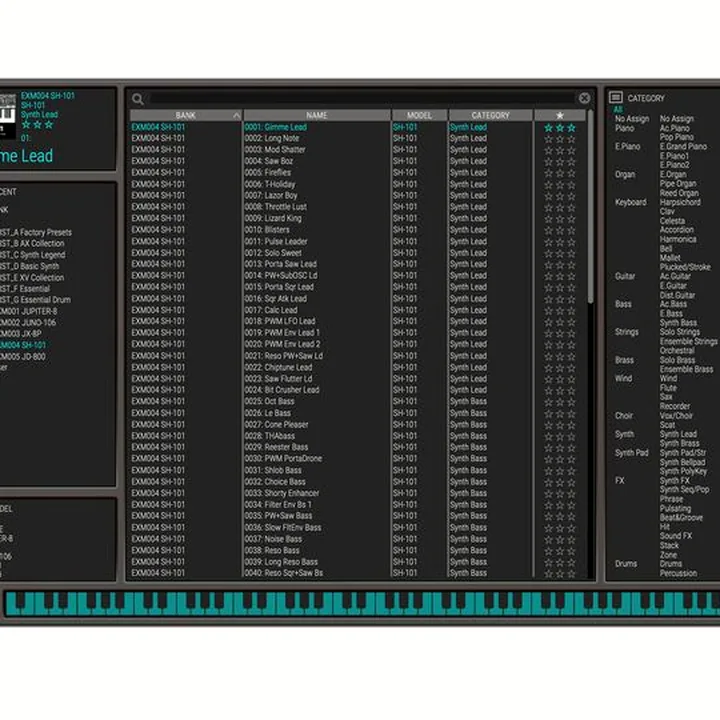The width and height of the screenshot is (720, 720).
Task: Rate the 0005: Fireflies preset stars
Action: tap(560, 173)
